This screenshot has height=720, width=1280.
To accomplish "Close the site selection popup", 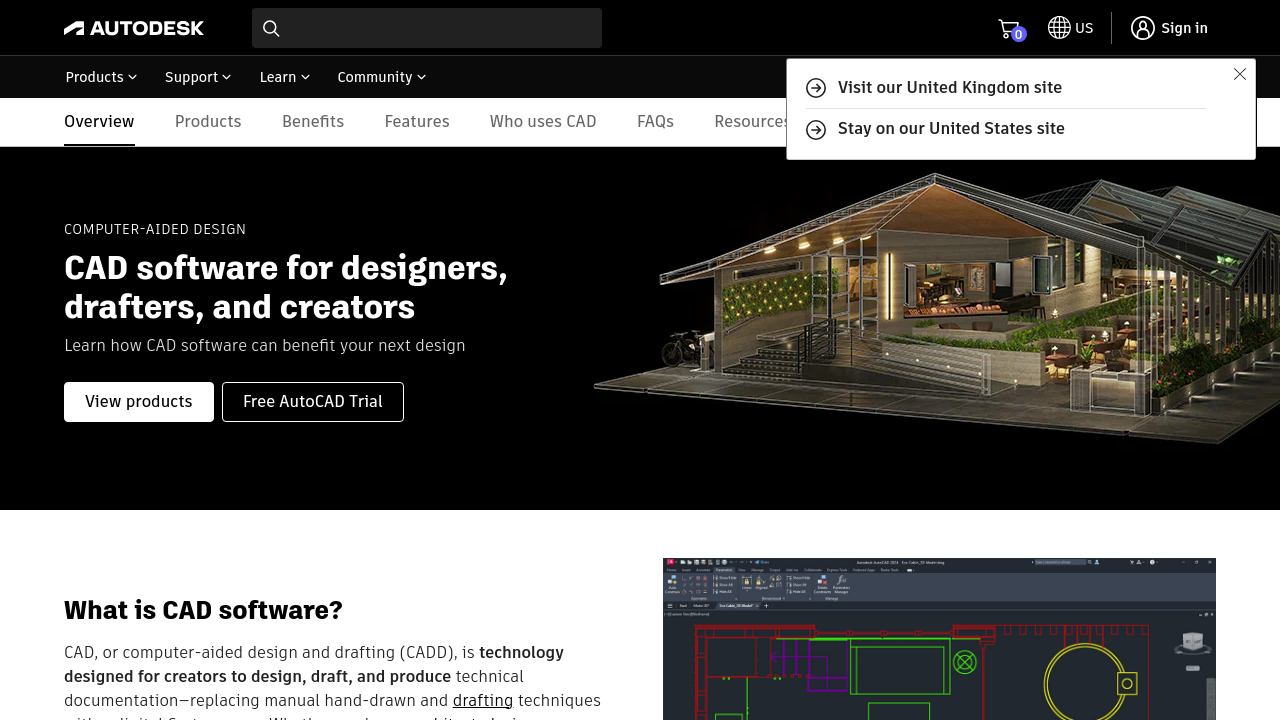I will (x=1240, y=74).
